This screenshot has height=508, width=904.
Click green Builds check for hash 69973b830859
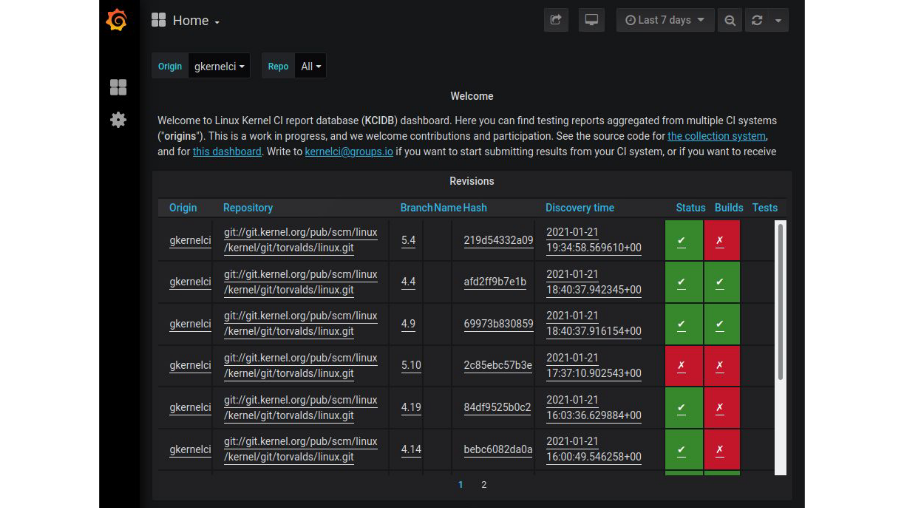point(722,324)
